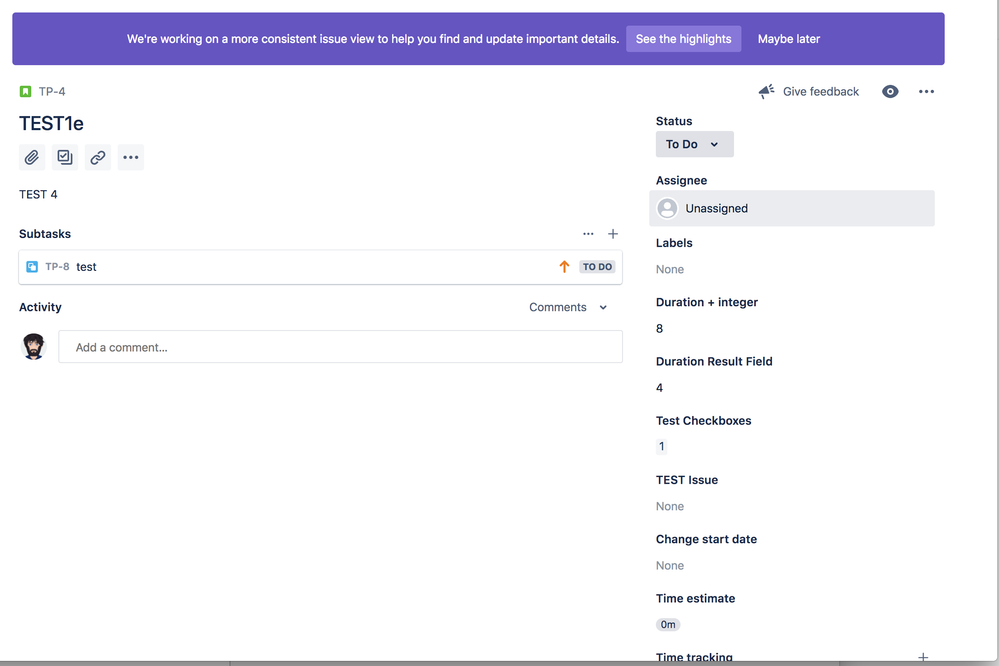Click the Add a comment field

coord(340,347)
